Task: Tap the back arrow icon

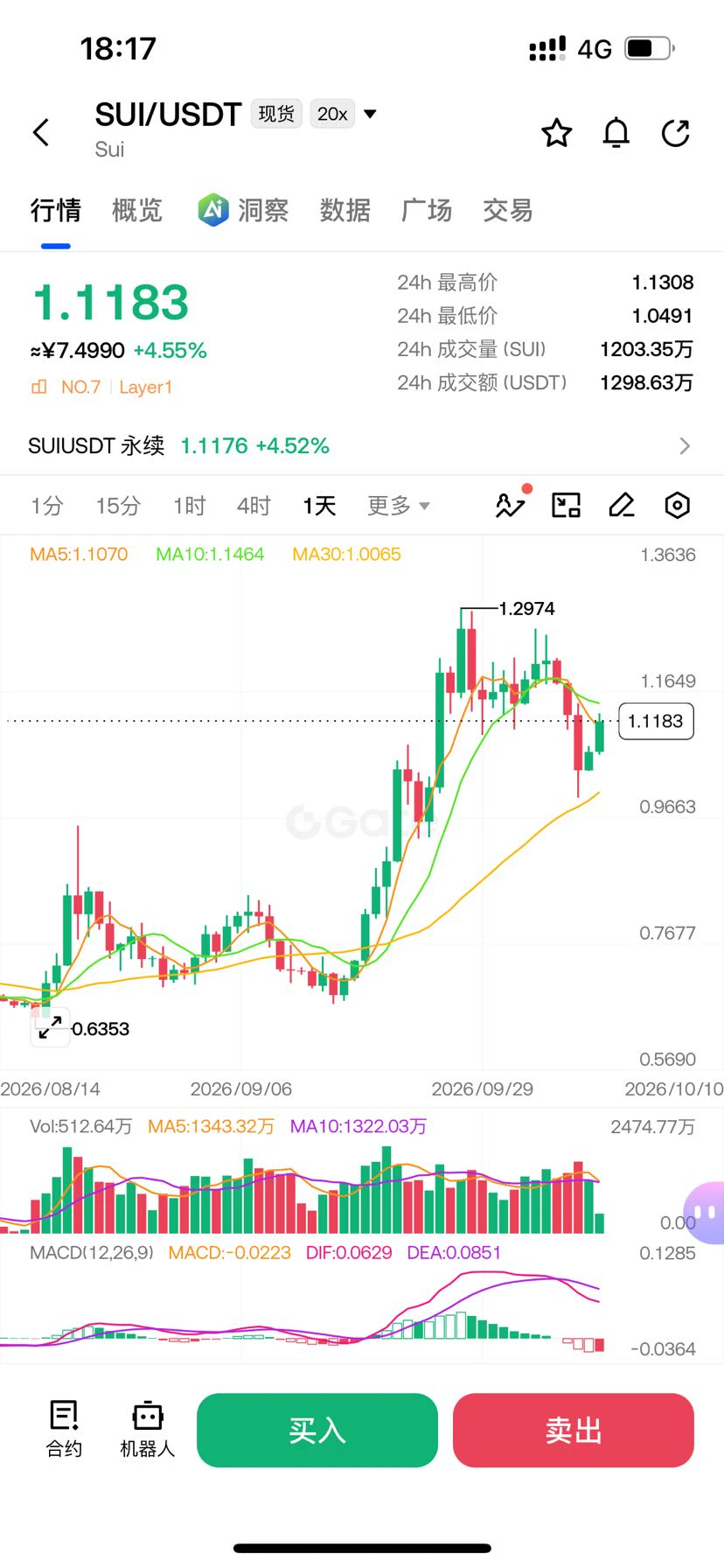Action: [41, 132]
